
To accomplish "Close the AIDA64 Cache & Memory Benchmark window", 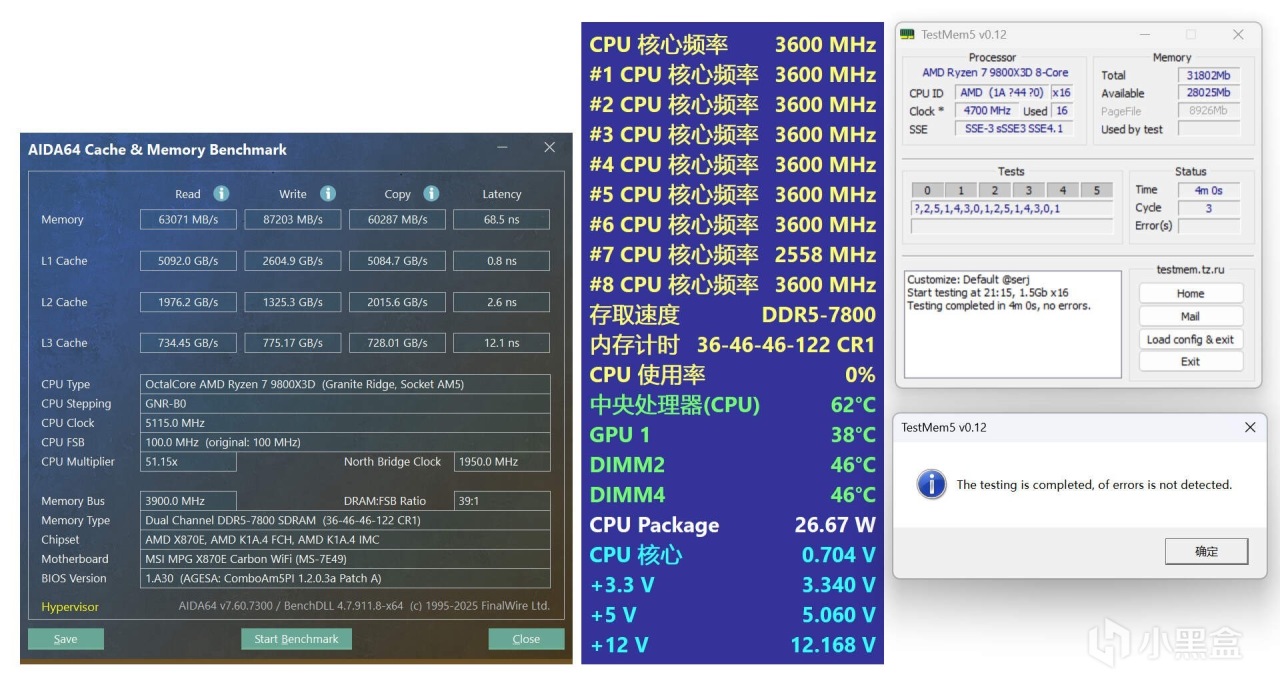I will tap(549, 148).
